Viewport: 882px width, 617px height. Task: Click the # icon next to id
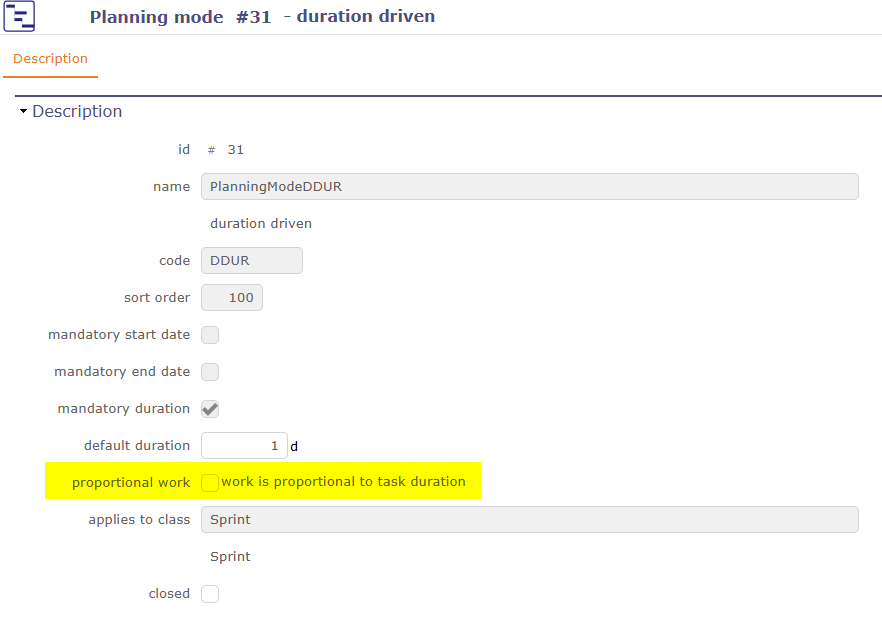tap(209, 149)
